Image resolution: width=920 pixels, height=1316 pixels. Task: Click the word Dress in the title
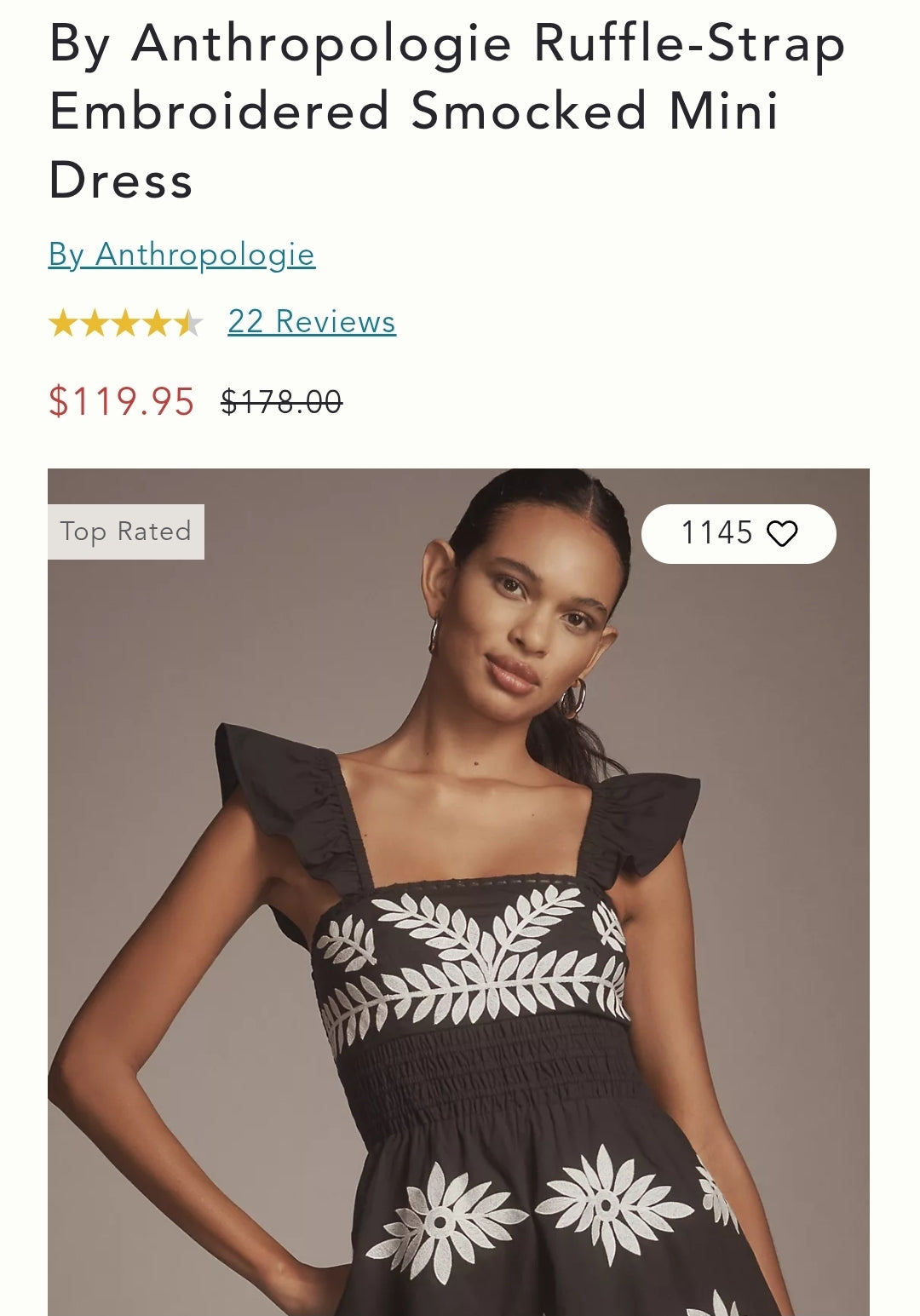tap(121, 181)
